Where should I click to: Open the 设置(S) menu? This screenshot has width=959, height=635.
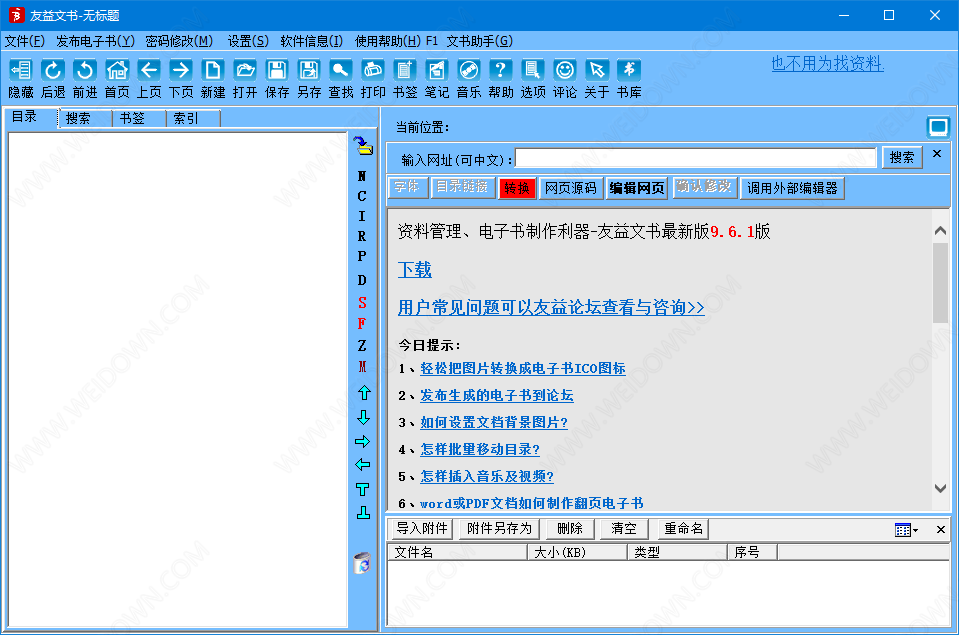point(248,41)
